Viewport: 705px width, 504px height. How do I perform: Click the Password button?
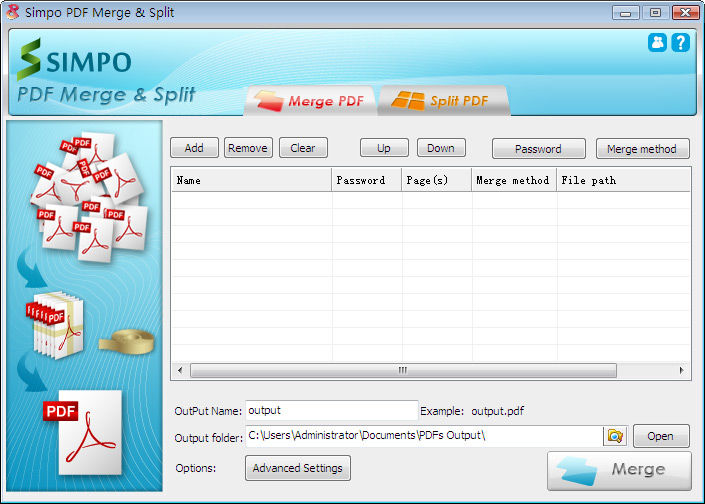[538, 149]
